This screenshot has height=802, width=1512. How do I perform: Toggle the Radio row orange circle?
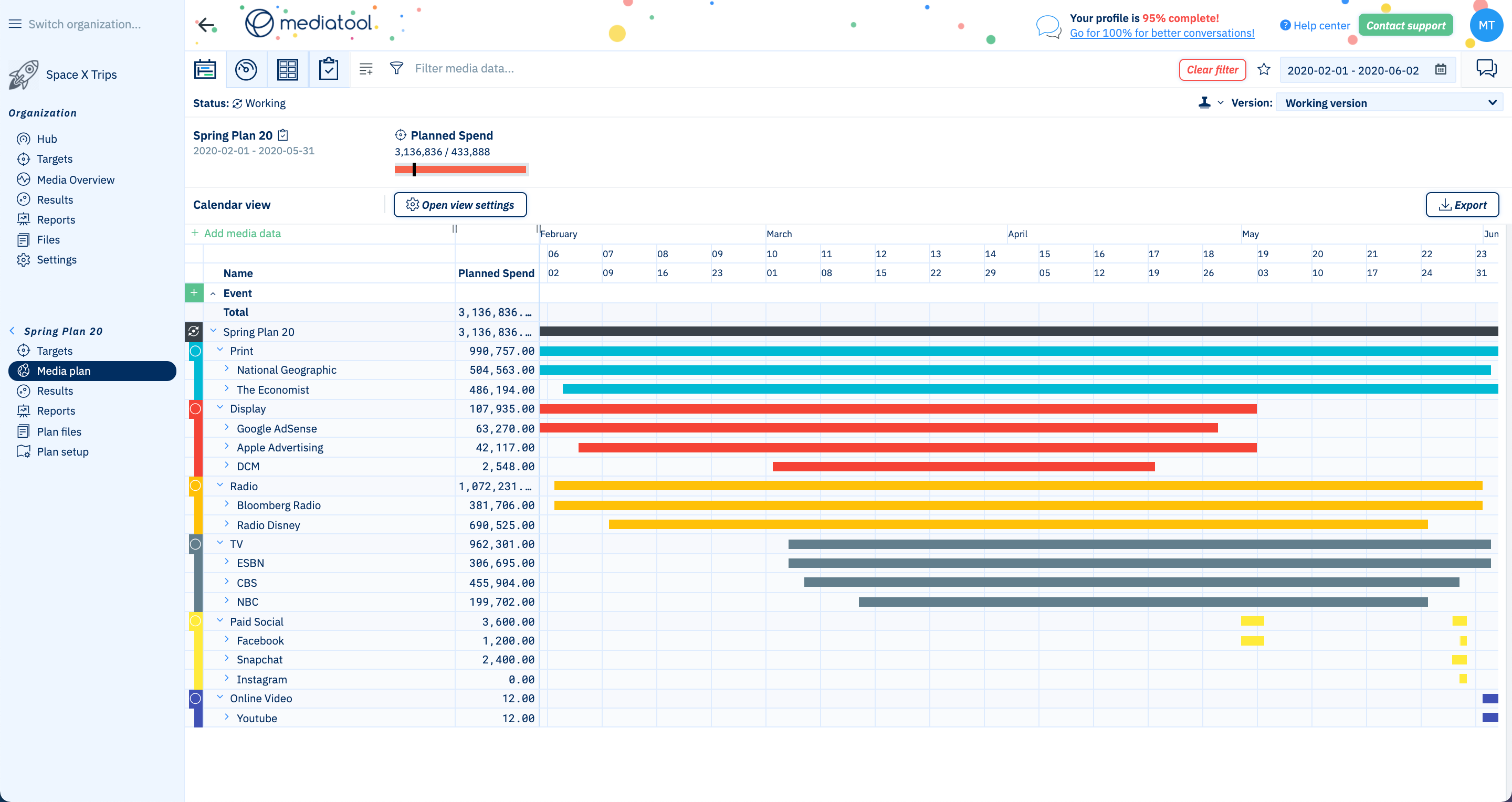click(195, 486)
